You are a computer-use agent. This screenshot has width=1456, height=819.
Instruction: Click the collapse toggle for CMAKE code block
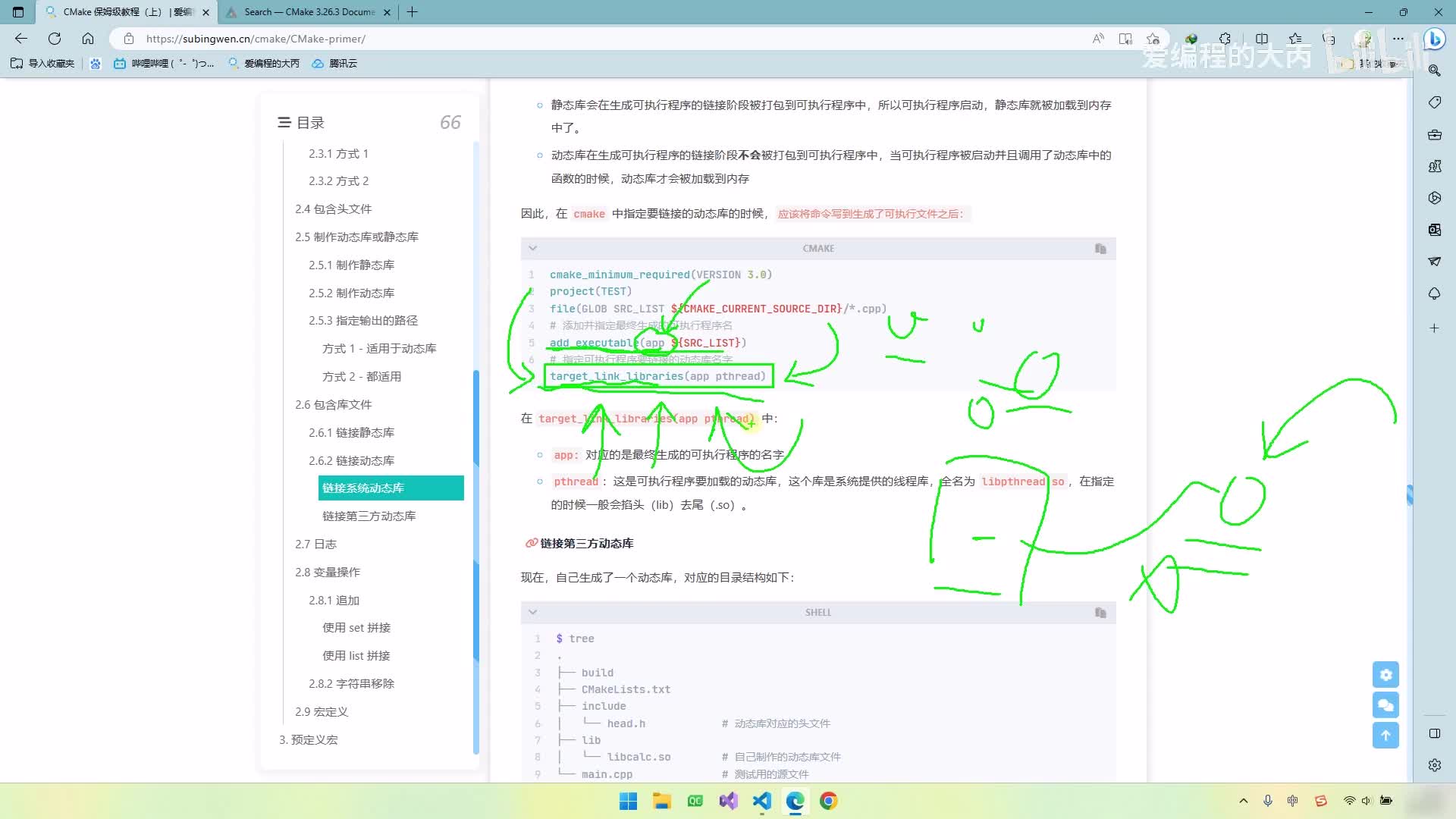[x=533, y=248]
